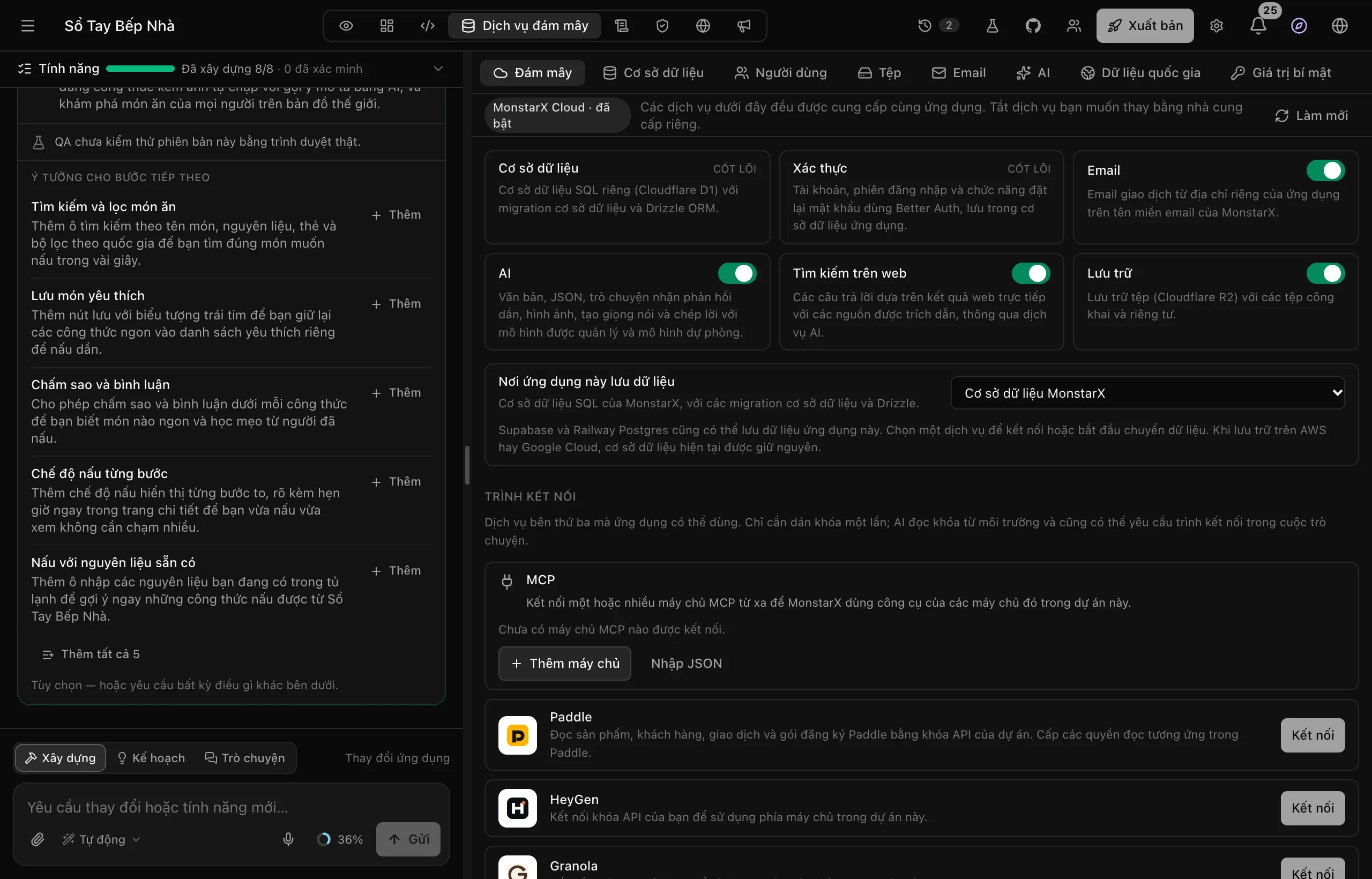This screenshot has height=879, width=1372.
Task: Click Làm mới refresh button
Action: tap(1311, 116)
